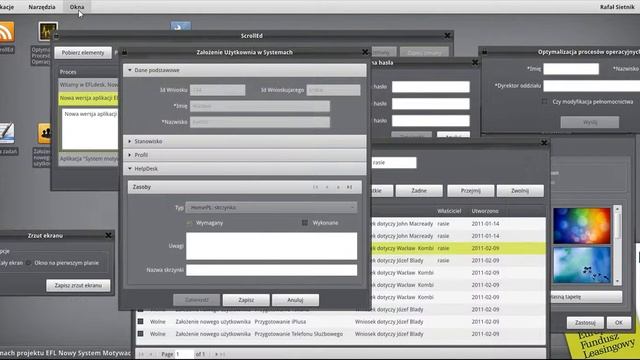
Task: Select Okno na pierwszym planie radio option
Action: click(x=29, y=263)
